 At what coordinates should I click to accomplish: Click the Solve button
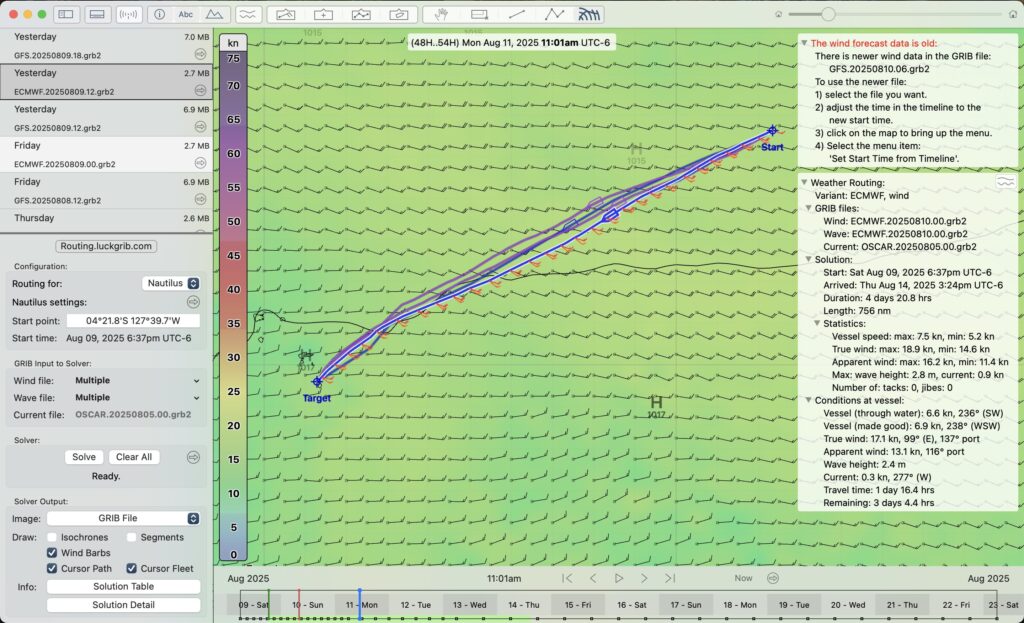(84, 457)
